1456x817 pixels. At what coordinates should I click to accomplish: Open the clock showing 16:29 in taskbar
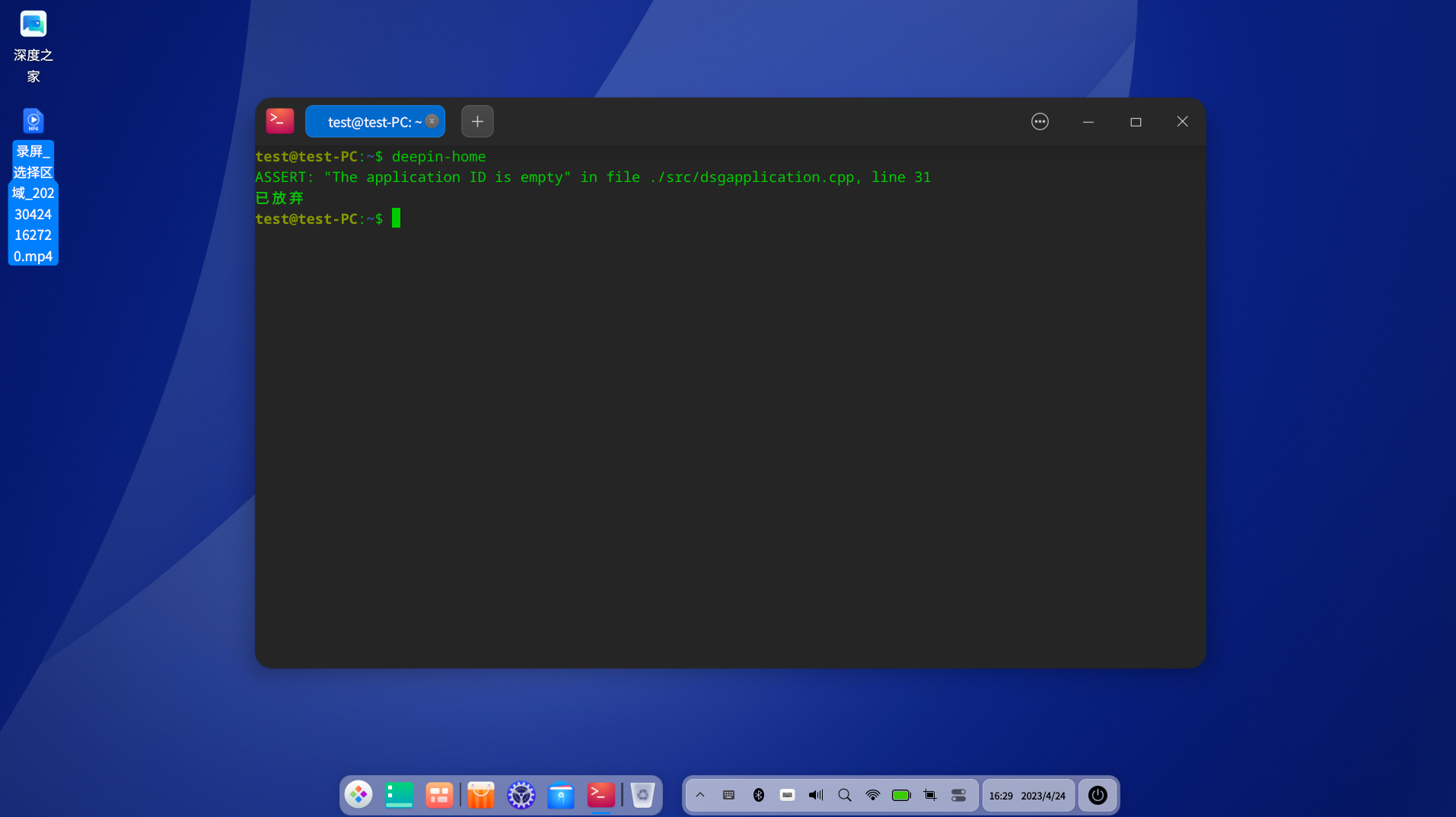pos(1027,795)
